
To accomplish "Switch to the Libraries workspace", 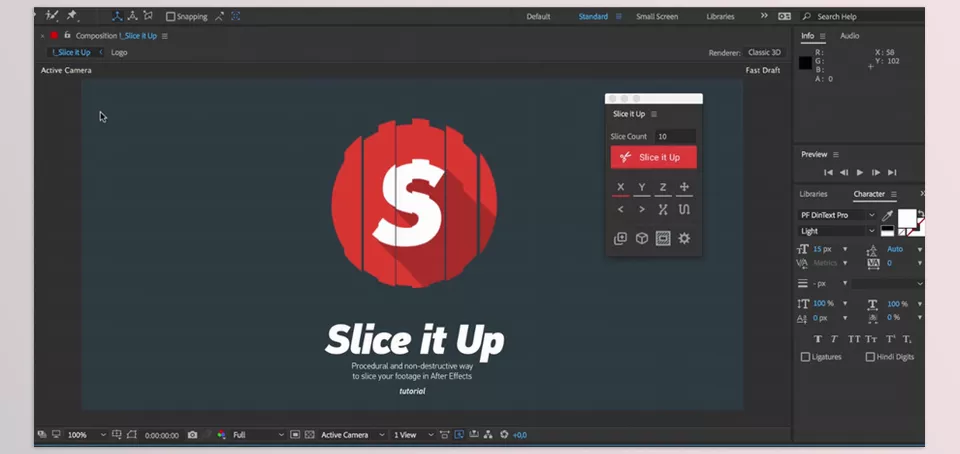I will click(720, 17).
